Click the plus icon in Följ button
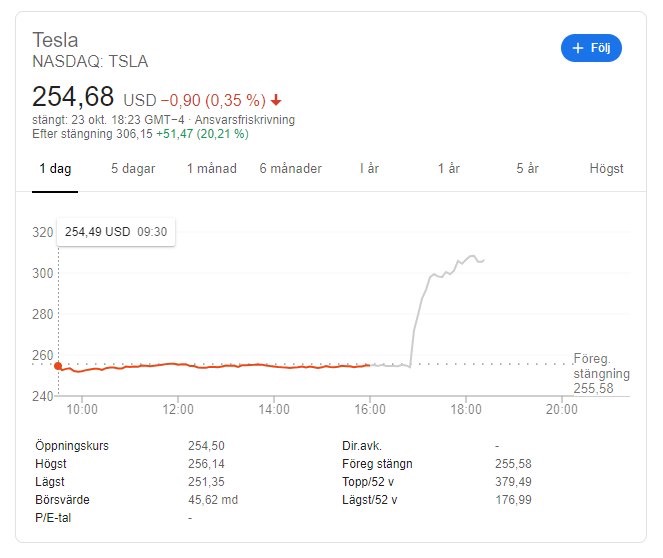Image resolution: width=663 pixels, height=558 pixels. pos(578,48)
